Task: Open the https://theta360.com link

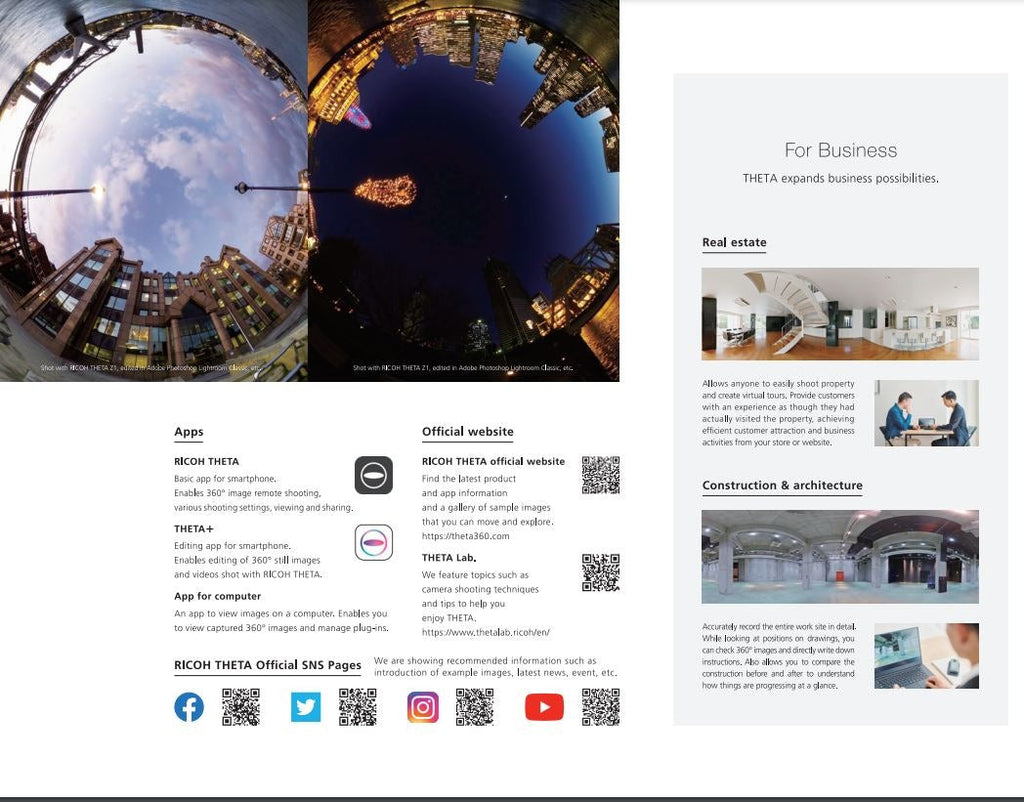Action: 466,536
